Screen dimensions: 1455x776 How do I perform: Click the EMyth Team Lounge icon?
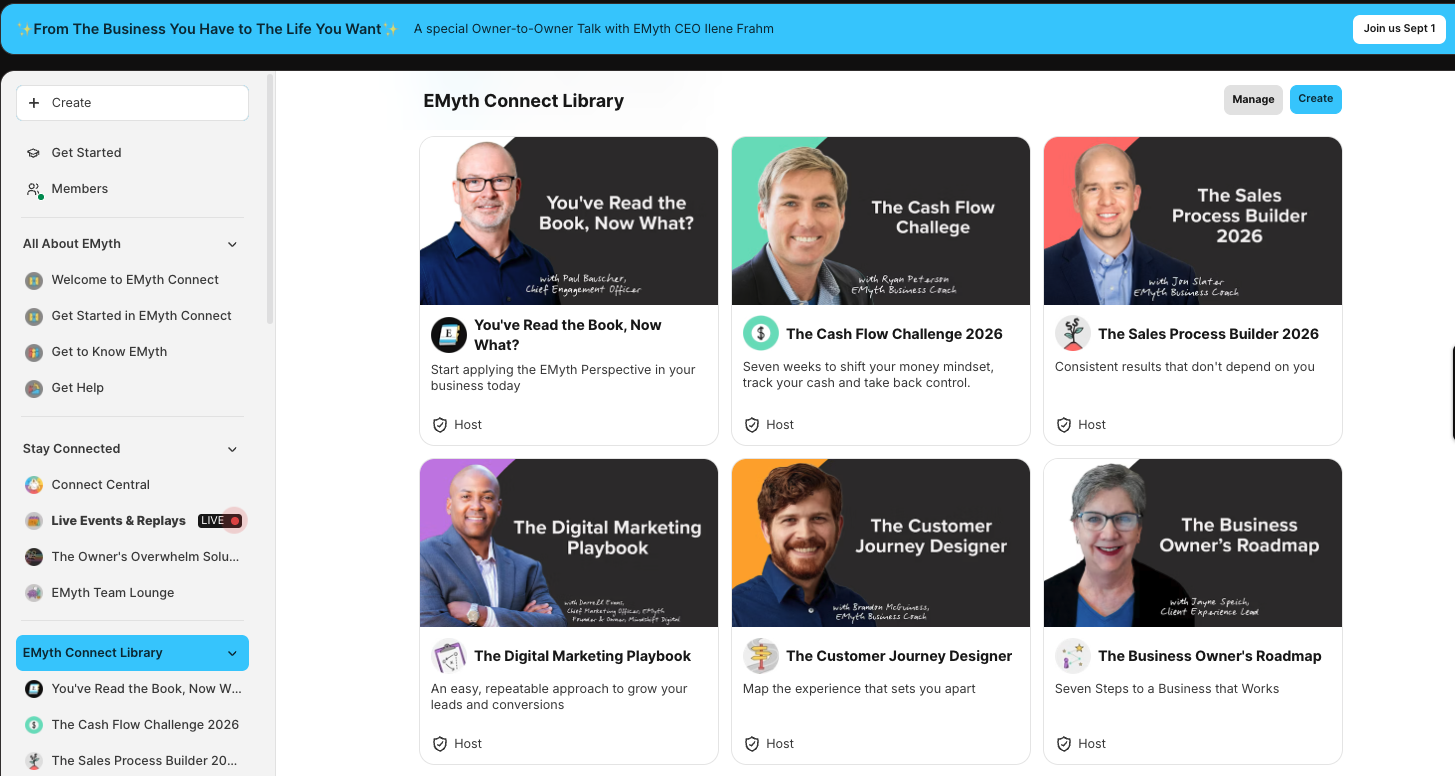pos(34,593)
